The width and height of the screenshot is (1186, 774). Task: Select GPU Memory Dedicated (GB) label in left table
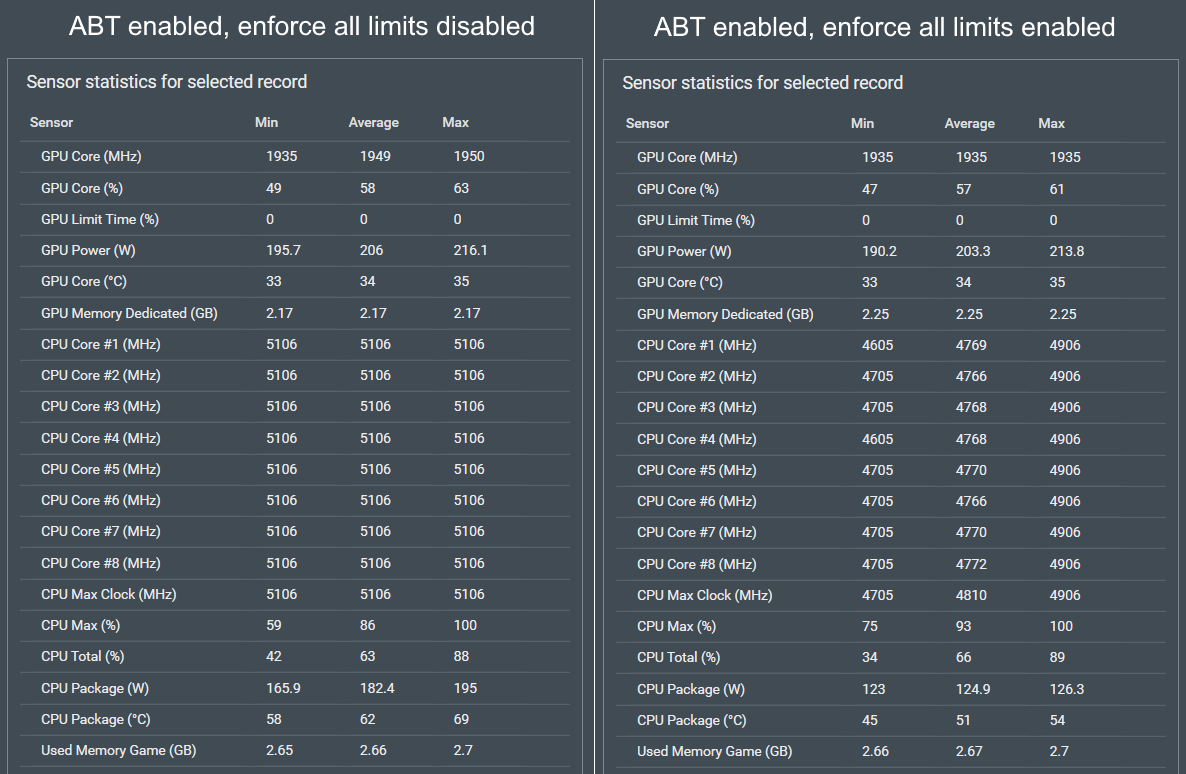pos(129,313)
